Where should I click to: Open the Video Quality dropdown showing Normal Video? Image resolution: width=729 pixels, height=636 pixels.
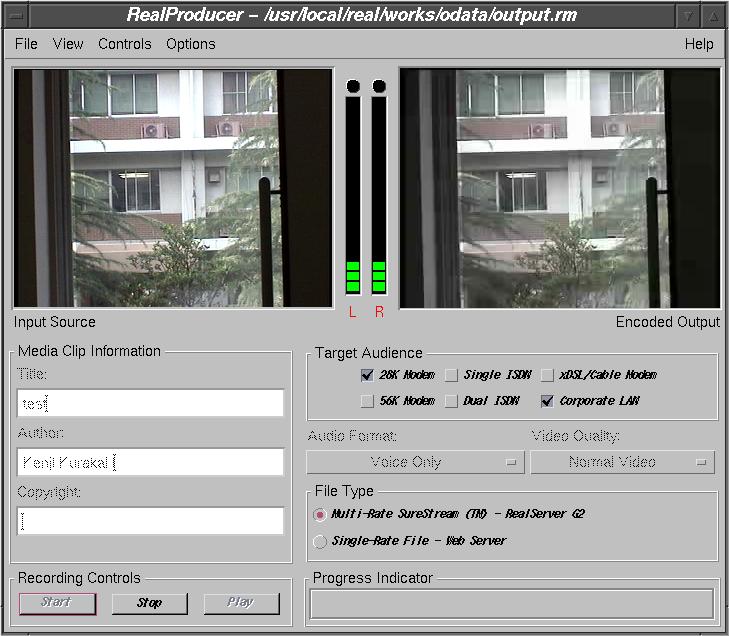coord(622,462)
